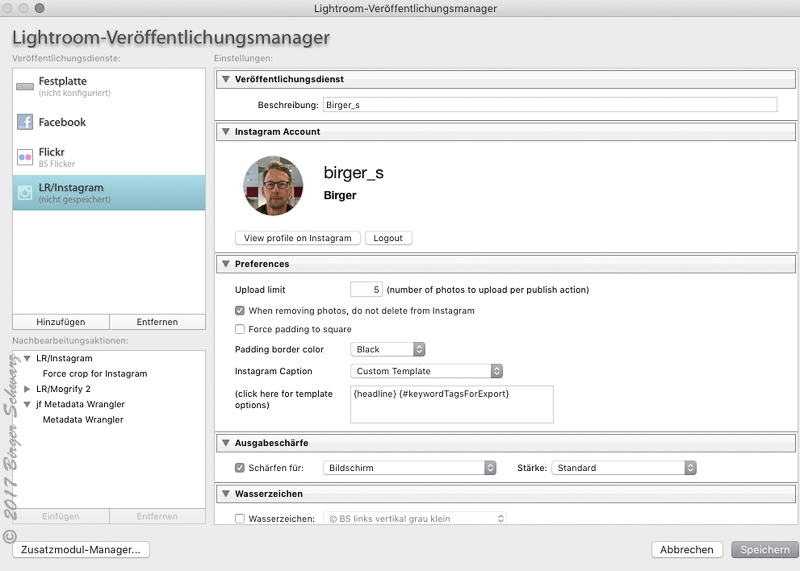Toggle 'do not delete from Instagram' checkbox
800x571 pixels.
point(239,311)
